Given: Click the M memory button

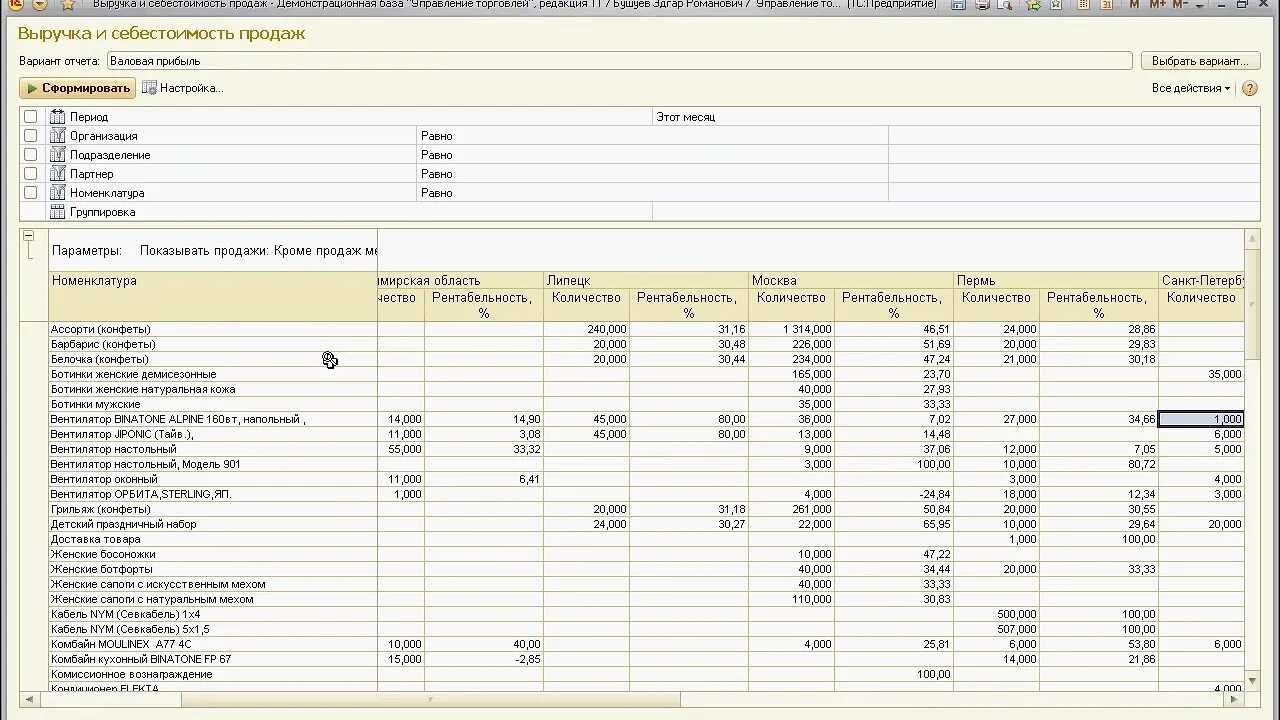Looking at the screenshot, I should tap(1134, 5).
